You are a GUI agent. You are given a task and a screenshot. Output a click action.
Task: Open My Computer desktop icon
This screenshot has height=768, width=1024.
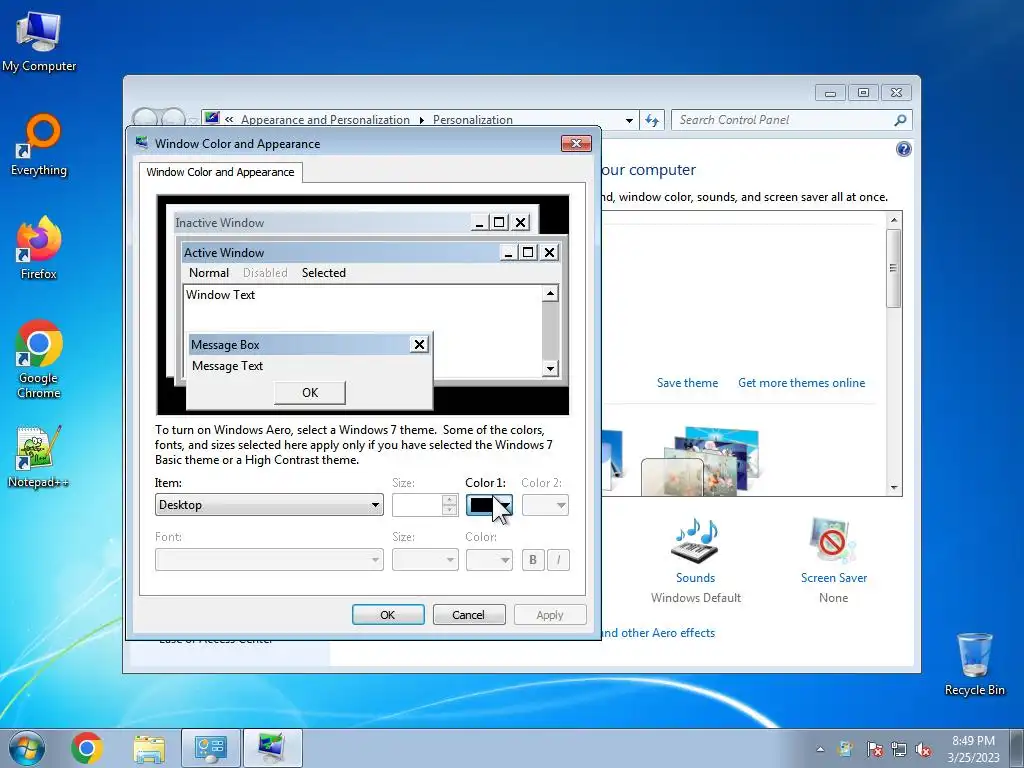(39, 42)
